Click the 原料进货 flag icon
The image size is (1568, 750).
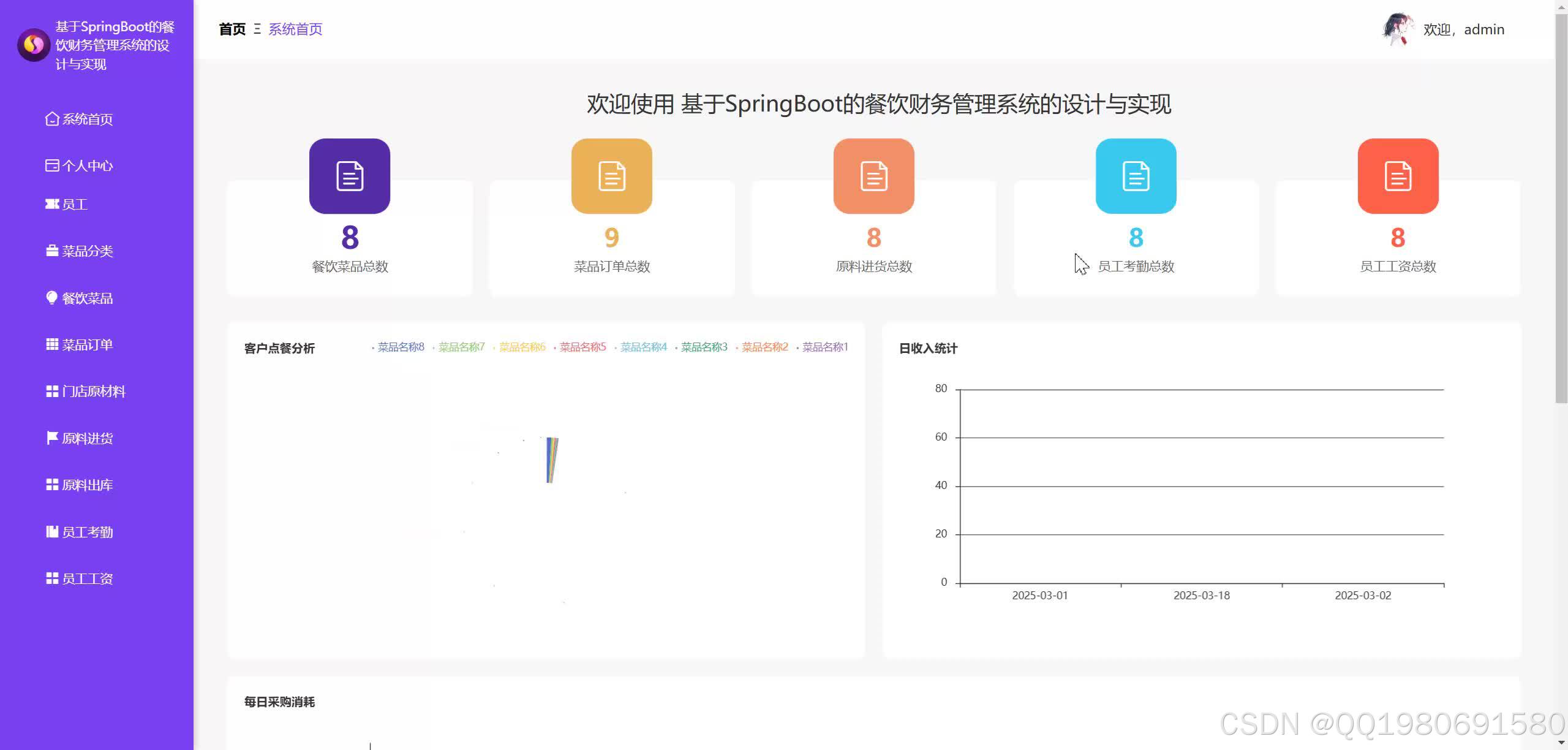[51, 438]
